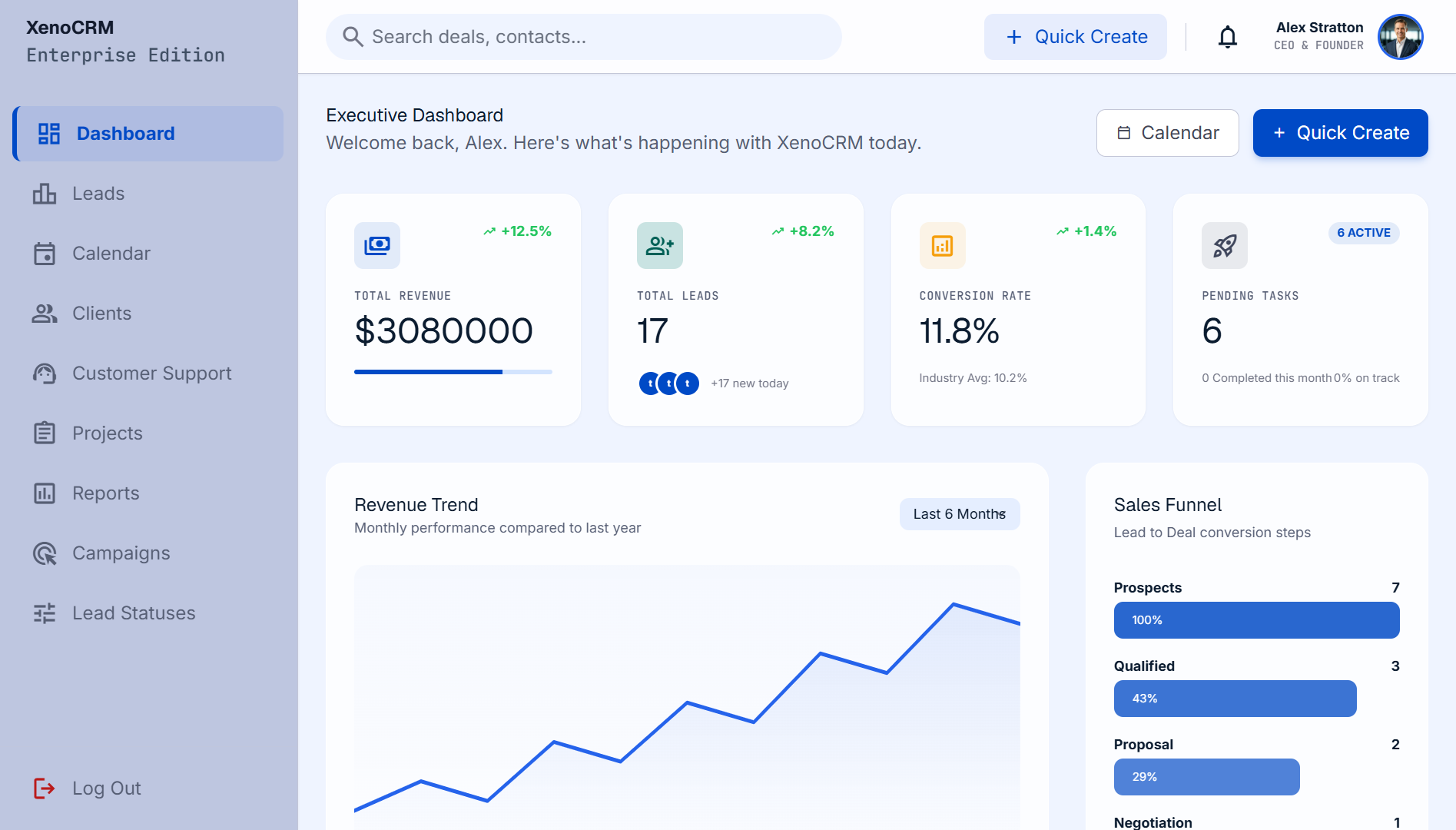Click the '+17 new today' text
Viewport: 1456px width, 830px height.
750,383
